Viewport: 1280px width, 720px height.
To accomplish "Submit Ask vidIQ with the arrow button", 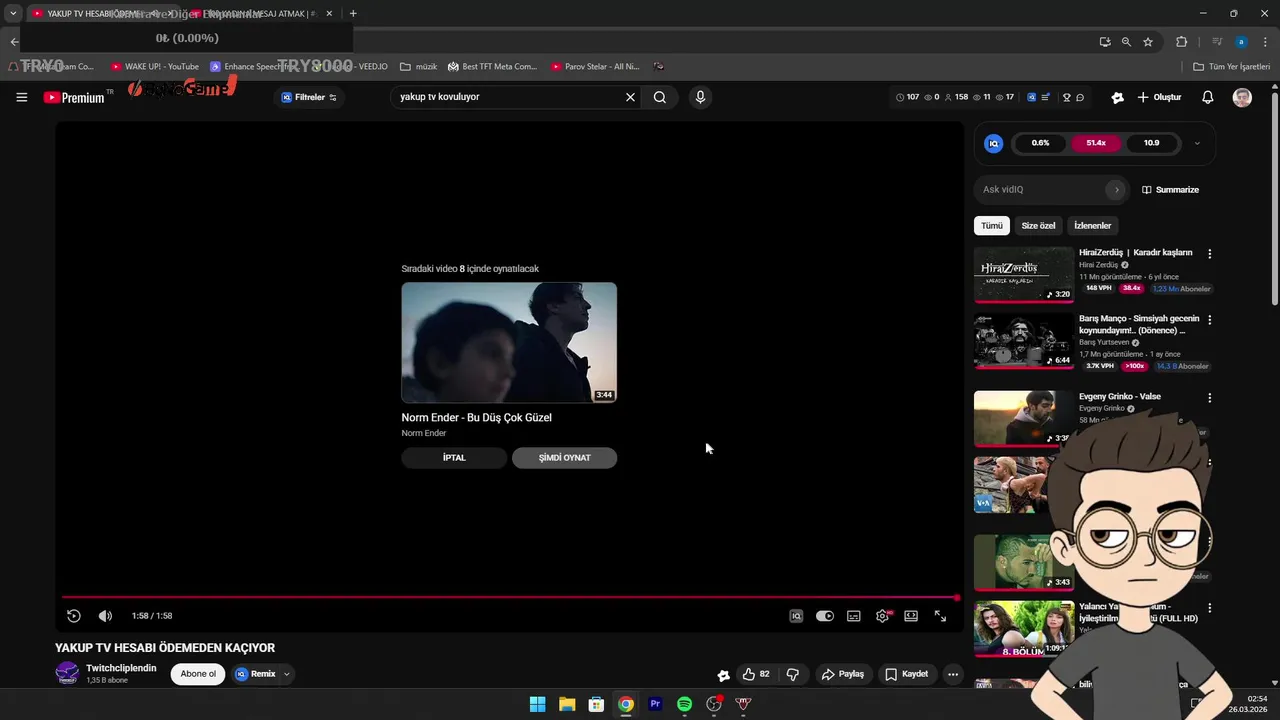I will pyautogui.click(x=1116, y=189).
